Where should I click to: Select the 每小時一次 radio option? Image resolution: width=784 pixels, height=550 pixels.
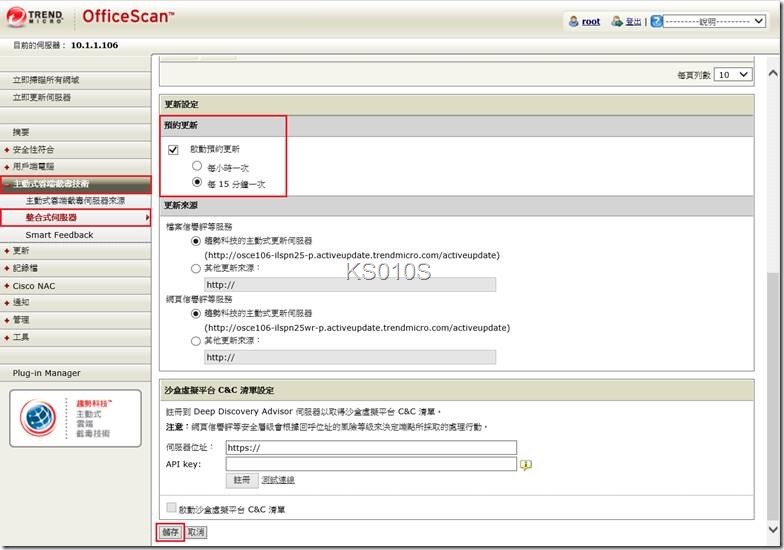tap(197, 166)
